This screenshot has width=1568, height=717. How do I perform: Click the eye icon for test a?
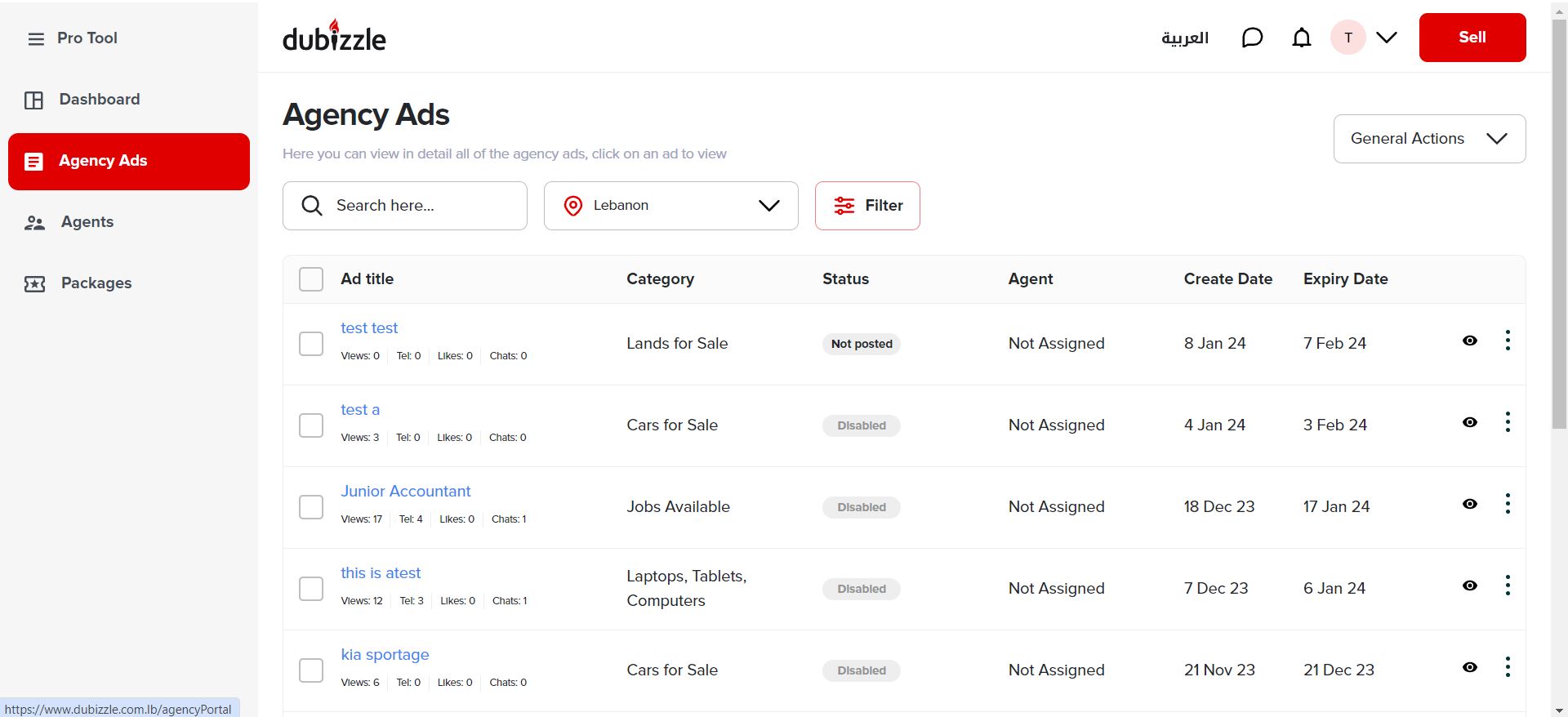1470,422
